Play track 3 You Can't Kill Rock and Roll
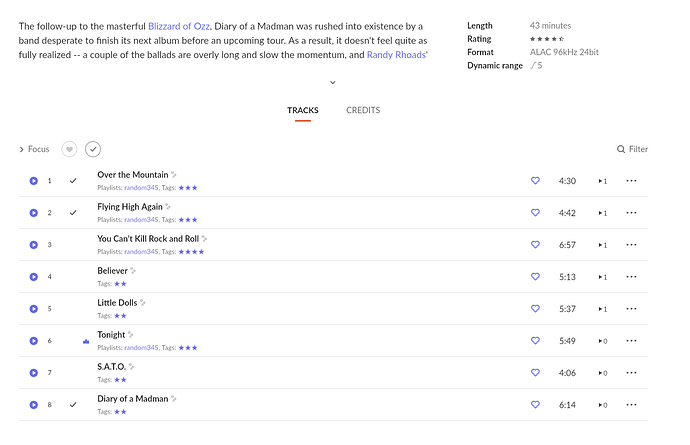 click(x=33, y=245)
